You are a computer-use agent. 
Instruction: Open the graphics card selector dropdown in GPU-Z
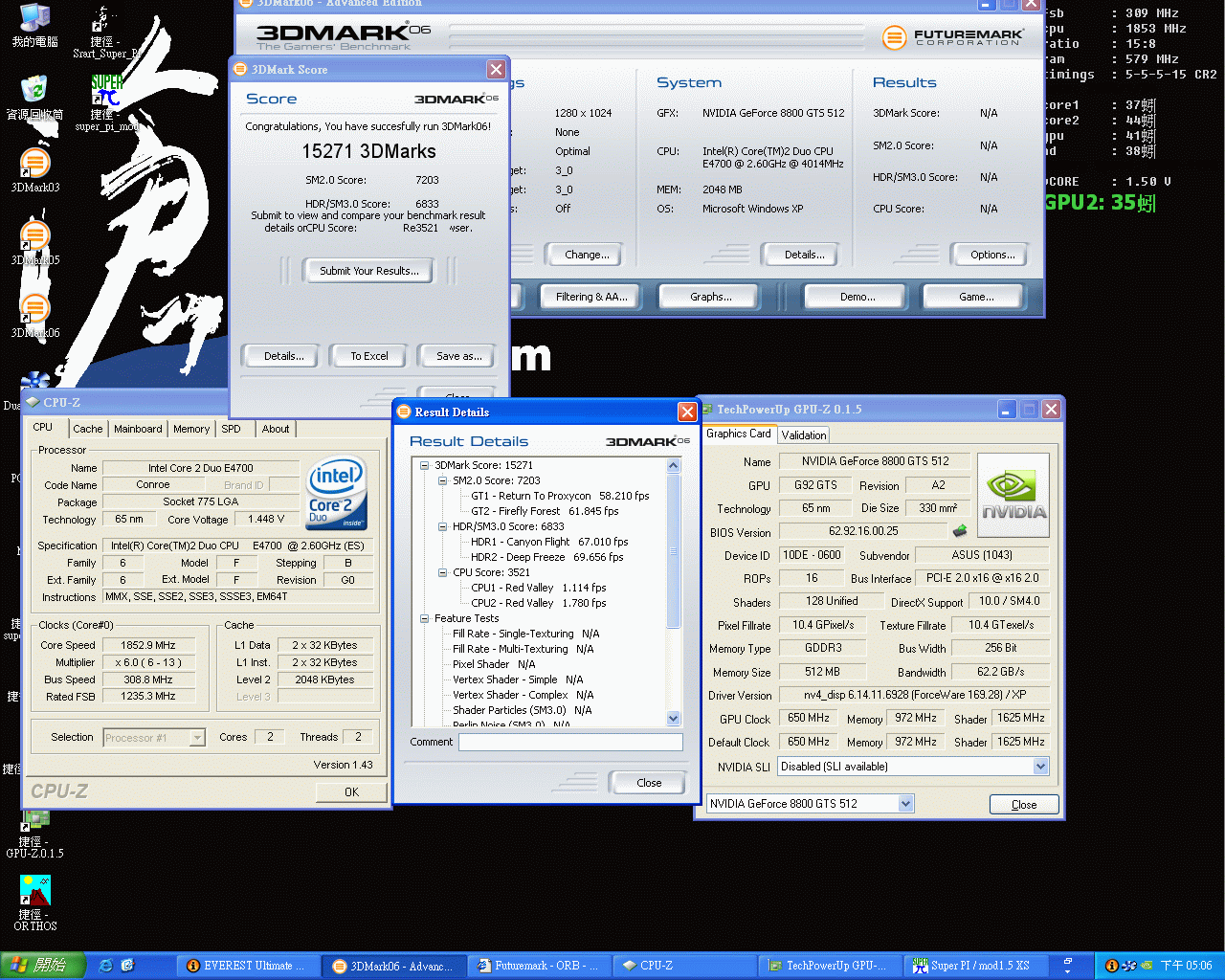(905, 804)
